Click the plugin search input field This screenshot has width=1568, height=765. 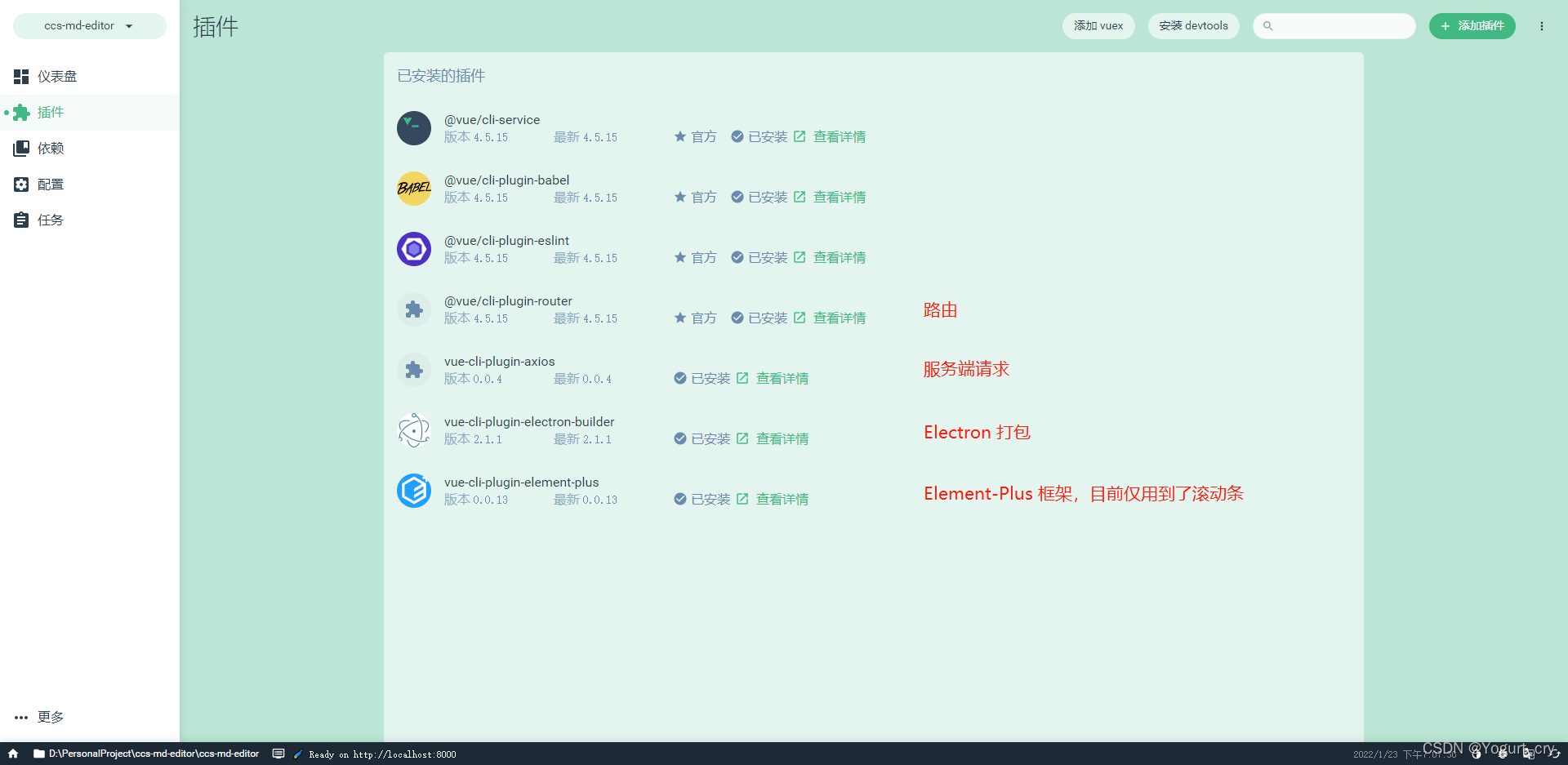coord(1334,25)
